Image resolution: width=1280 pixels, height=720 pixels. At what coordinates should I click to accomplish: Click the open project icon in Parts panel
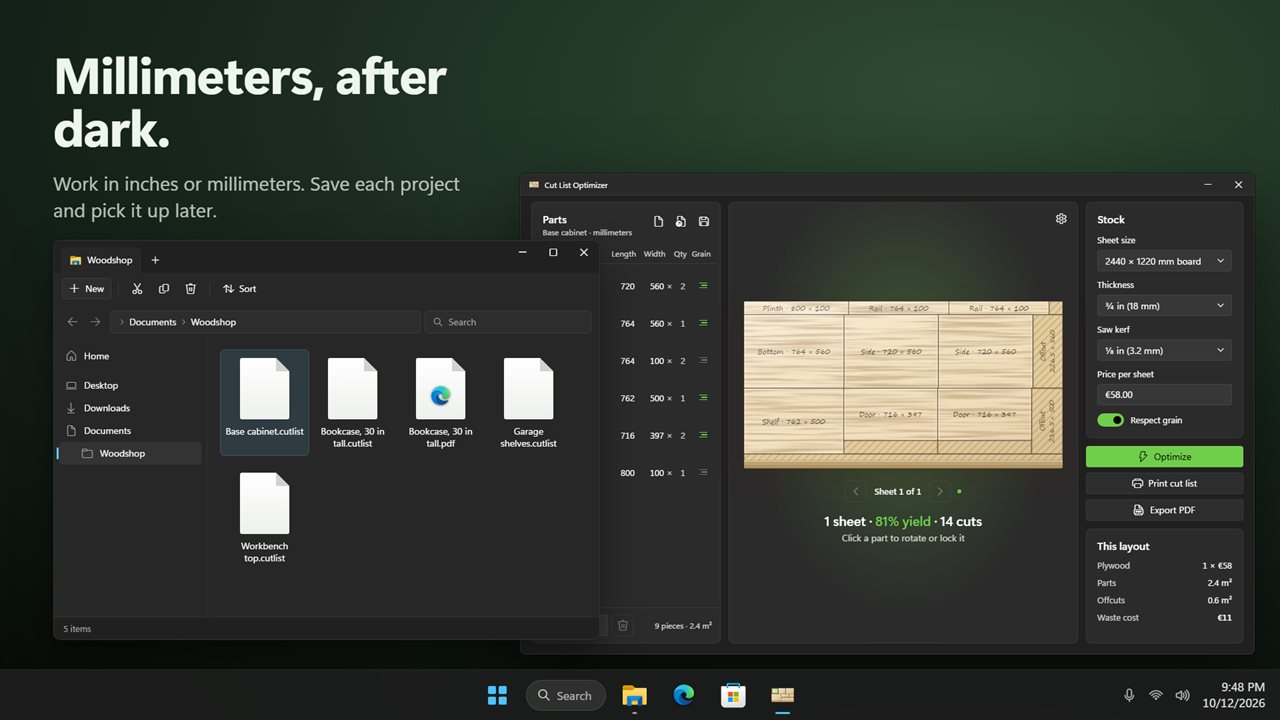coord(681,221)
